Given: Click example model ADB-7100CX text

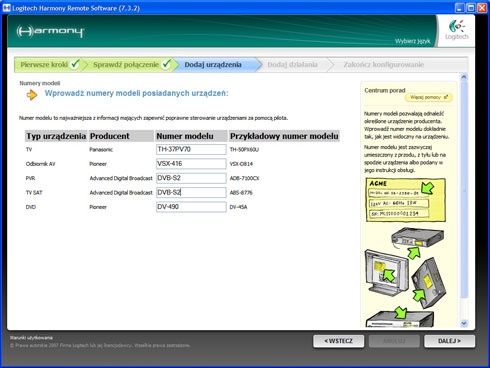Looking at the screenshot, I should point(244,178).
